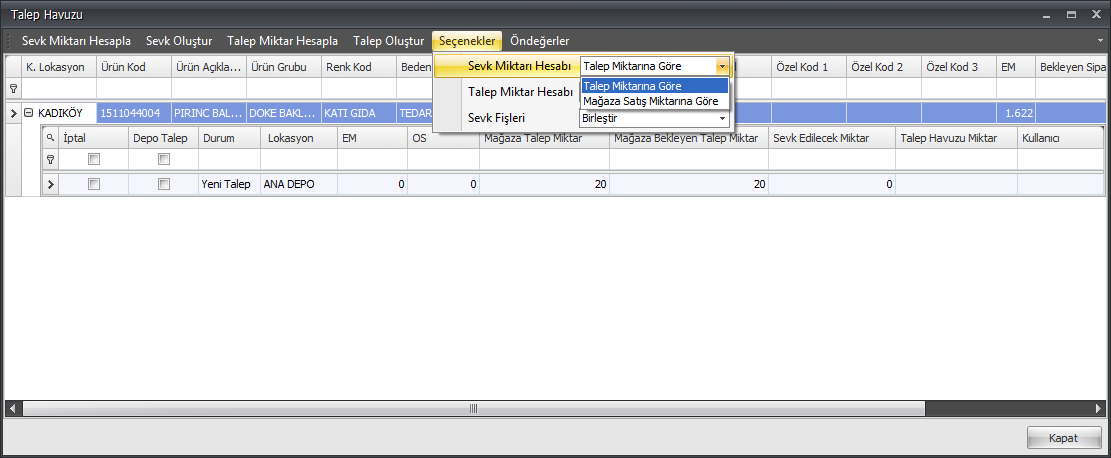Click the Durum filter field in the nested grid

click(x=229, y=159)
